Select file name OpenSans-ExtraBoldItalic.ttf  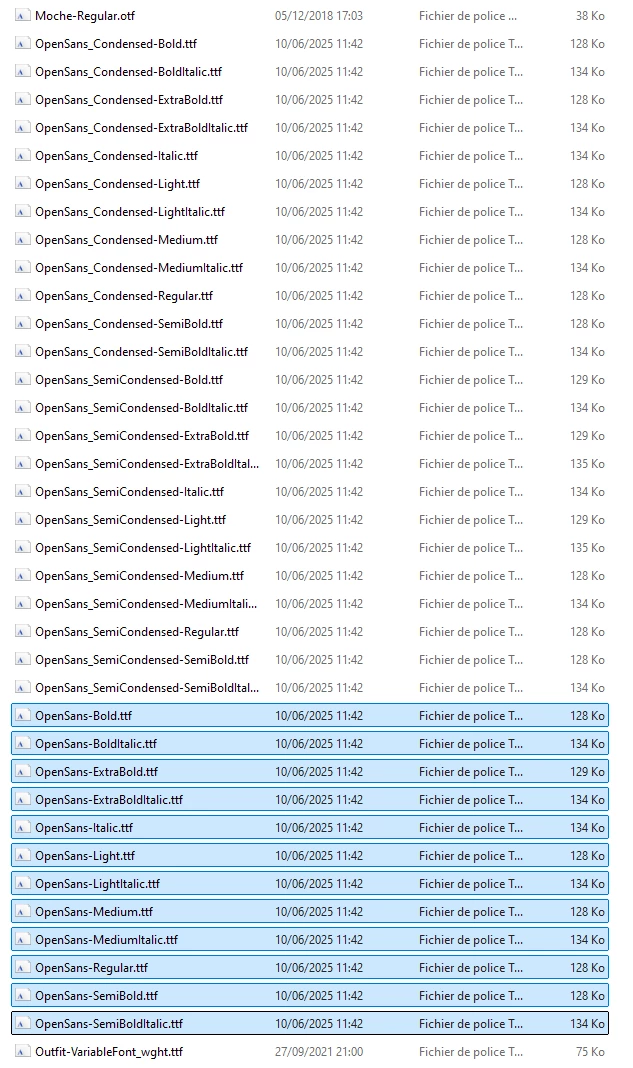(109, 799)
